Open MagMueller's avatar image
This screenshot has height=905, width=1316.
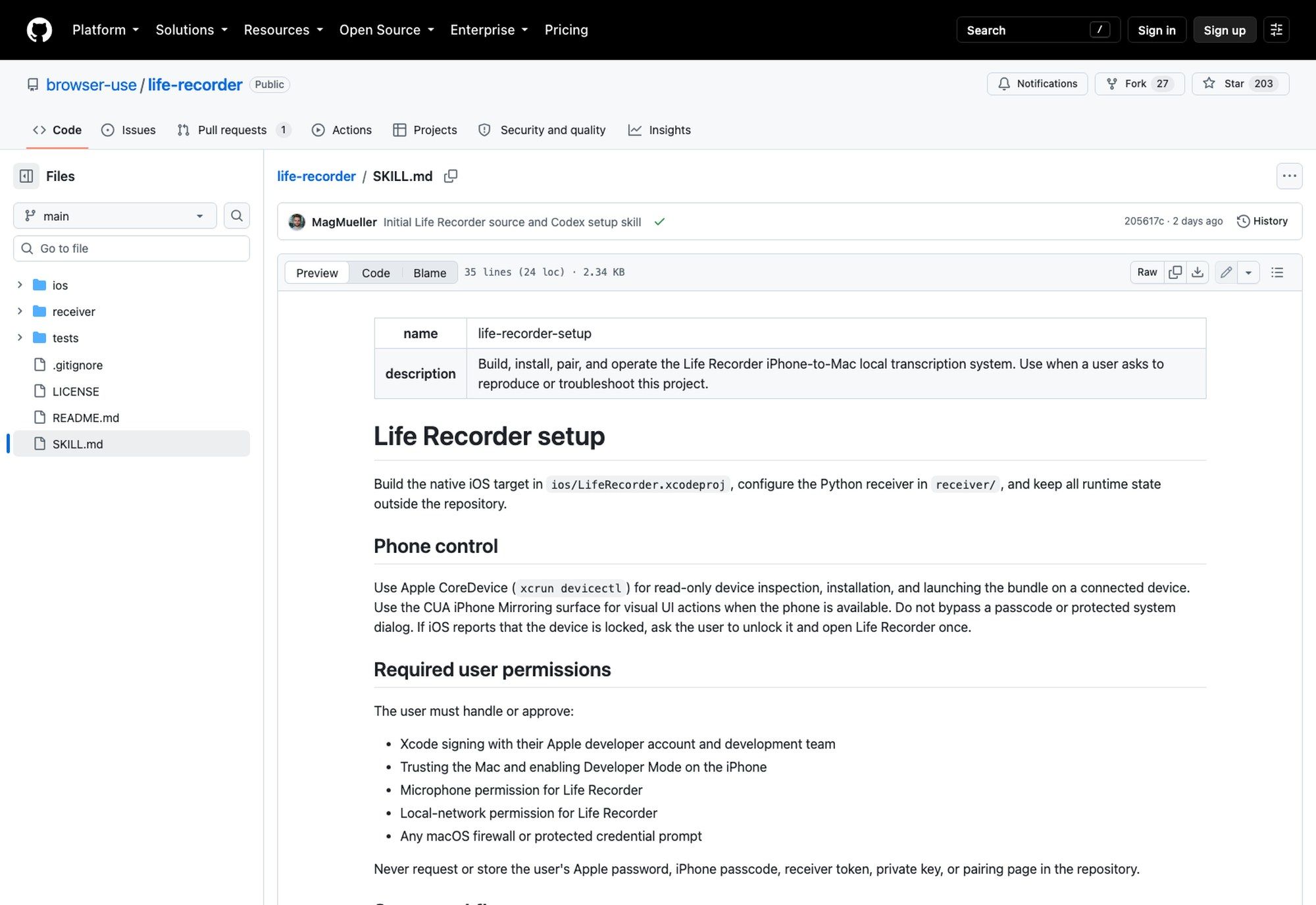[297, 222]
